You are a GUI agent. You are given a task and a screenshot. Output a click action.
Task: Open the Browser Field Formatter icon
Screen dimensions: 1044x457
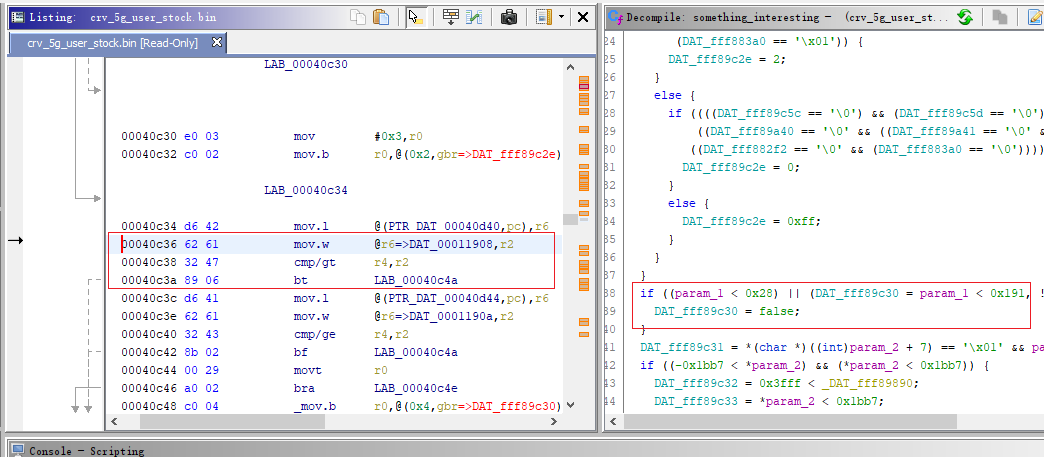tap(451, 17)
